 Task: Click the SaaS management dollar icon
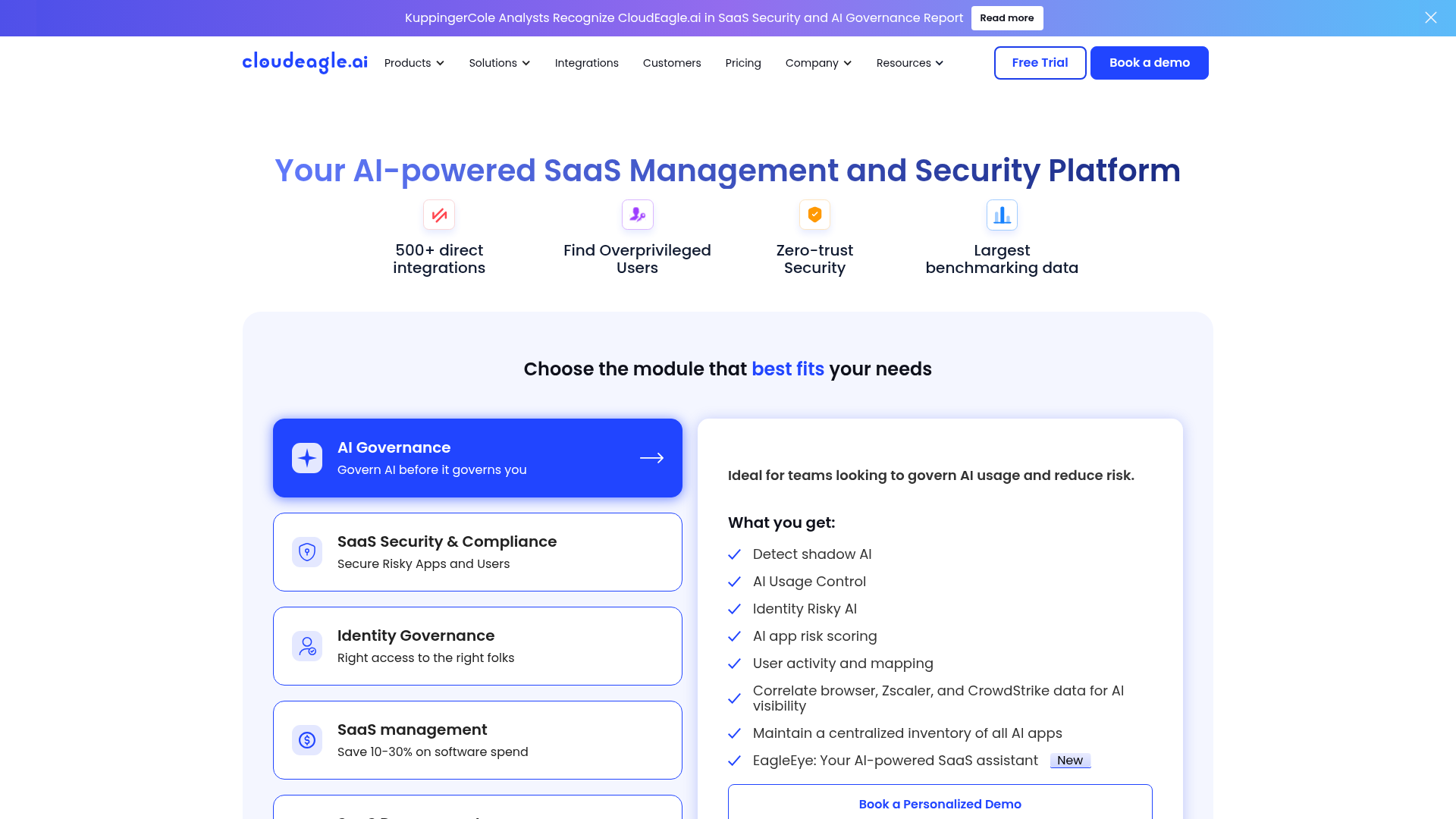[x=307, y=740]
